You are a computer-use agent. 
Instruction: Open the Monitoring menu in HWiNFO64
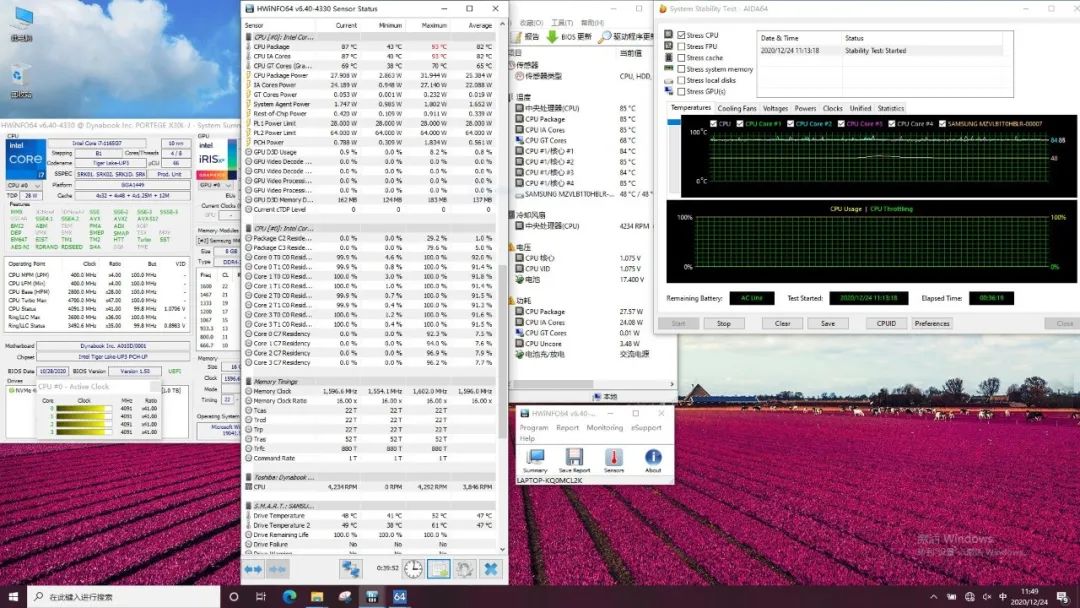coord(604,428)
